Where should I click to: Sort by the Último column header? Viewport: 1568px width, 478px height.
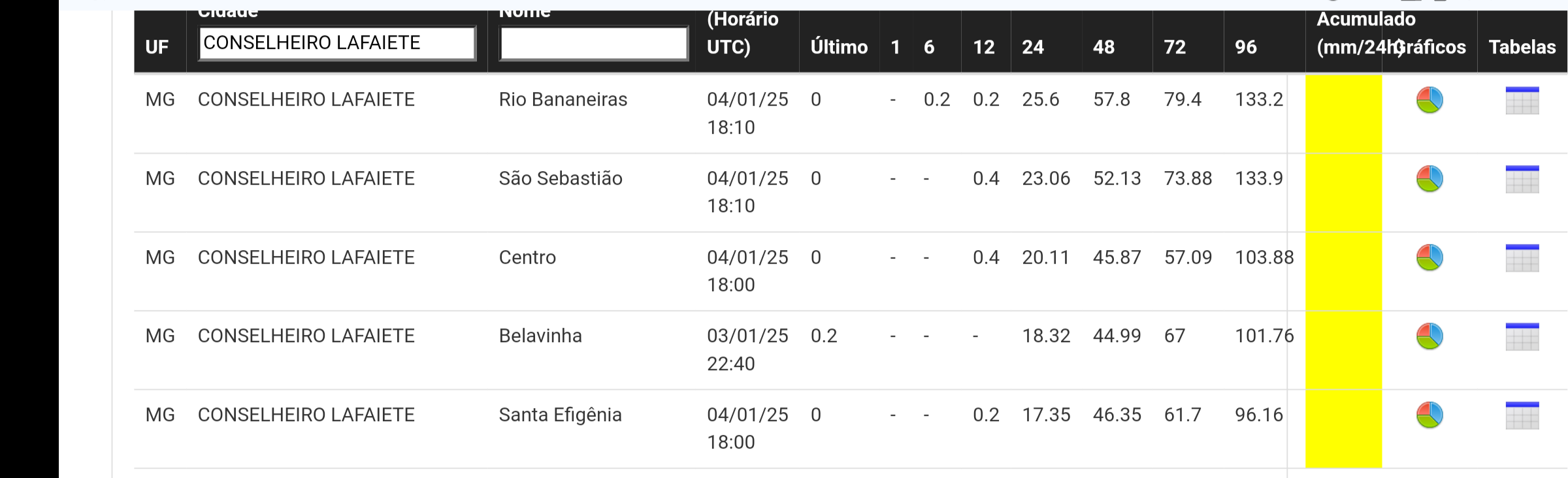coord(839,47)
